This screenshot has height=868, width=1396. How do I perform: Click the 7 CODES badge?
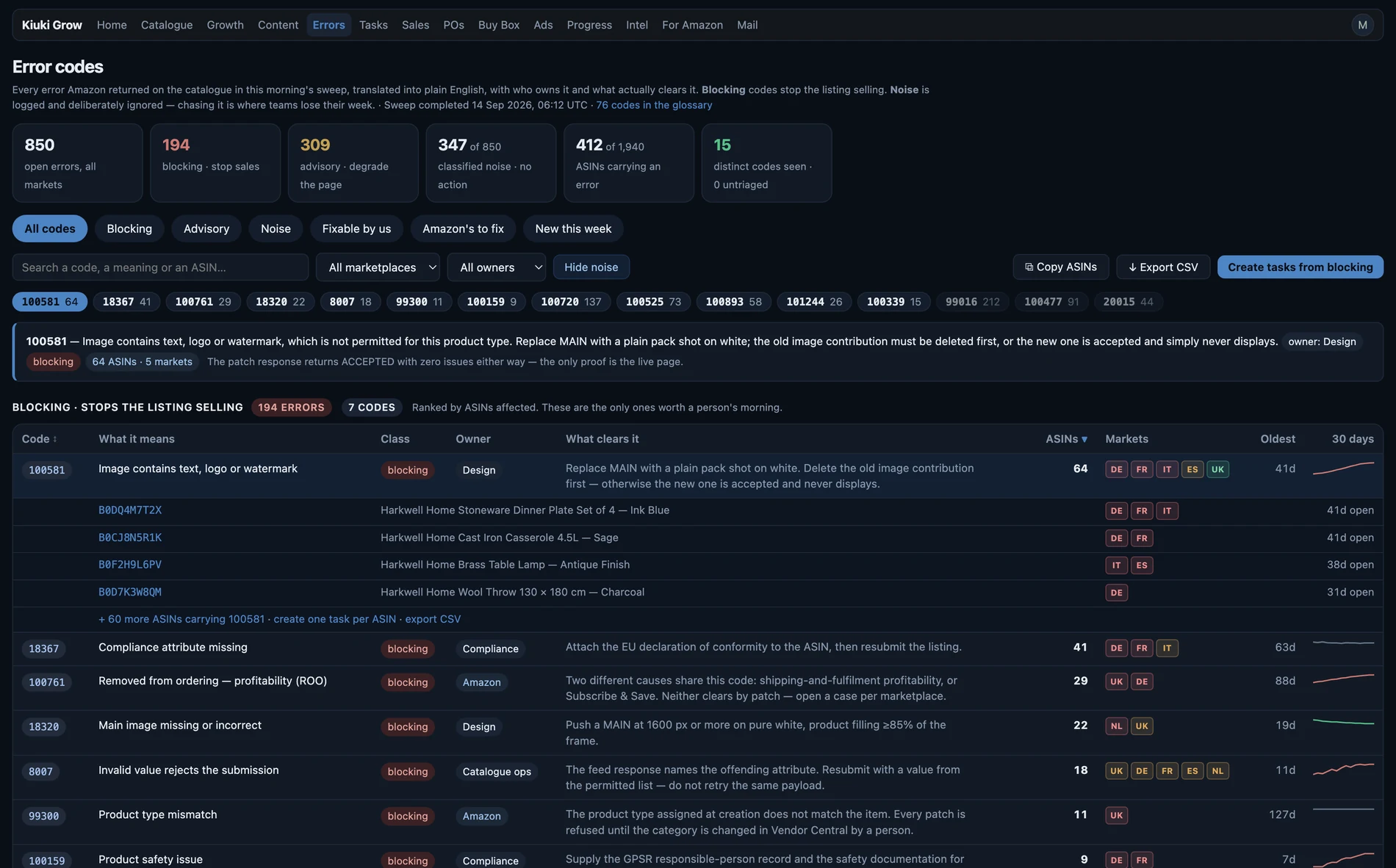coord(371,408)
